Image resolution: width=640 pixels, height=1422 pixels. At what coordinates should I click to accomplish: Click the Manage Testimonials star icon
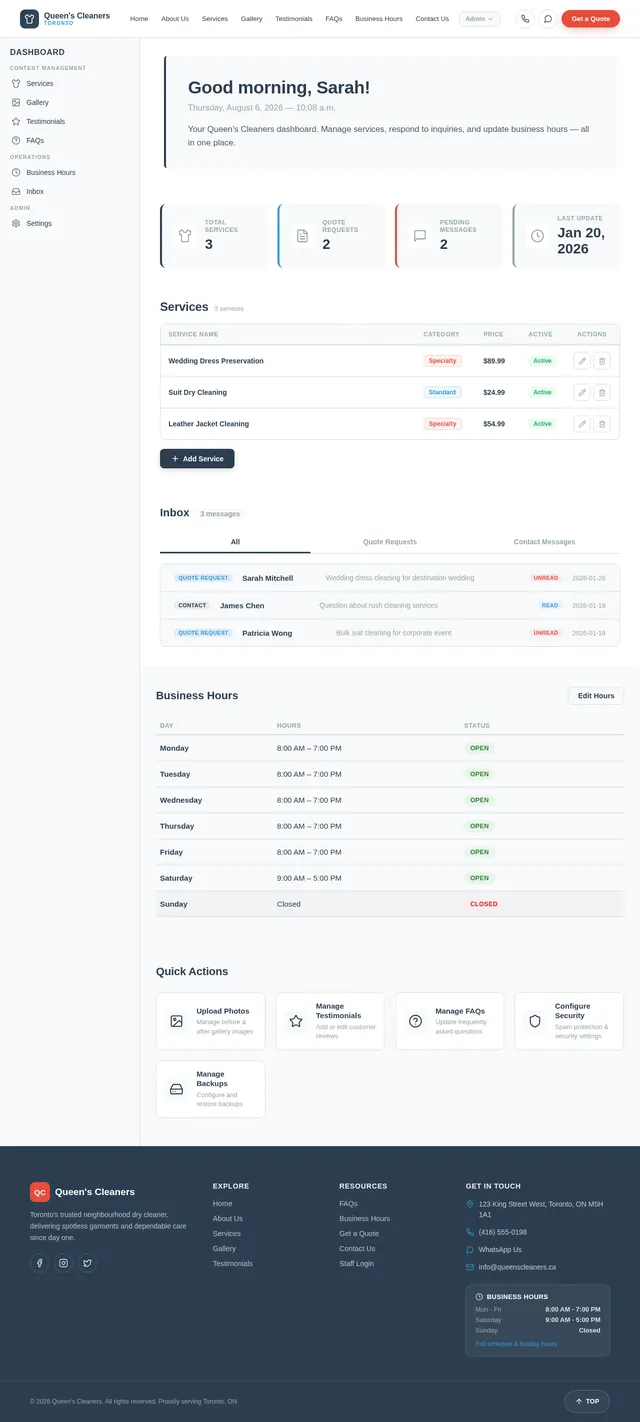(x=296, y=1021)
